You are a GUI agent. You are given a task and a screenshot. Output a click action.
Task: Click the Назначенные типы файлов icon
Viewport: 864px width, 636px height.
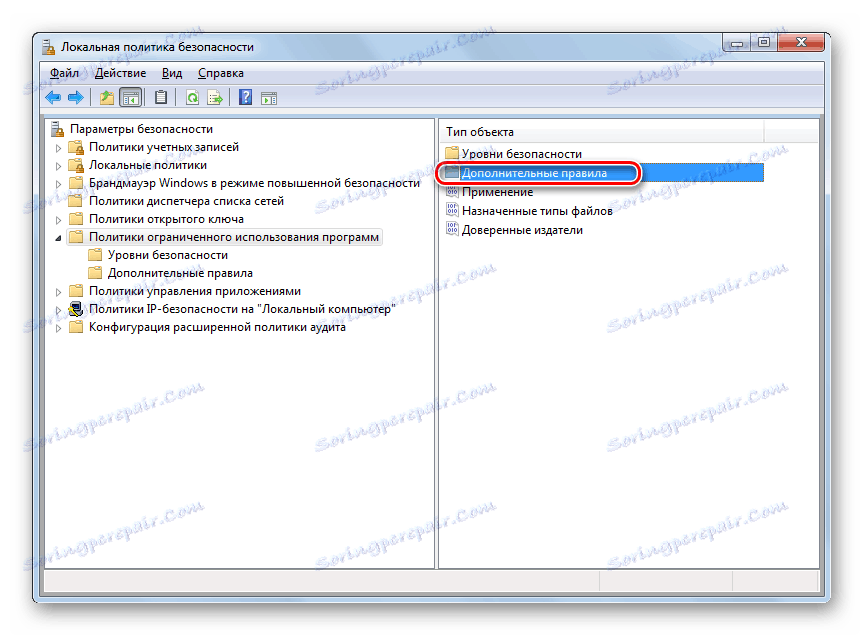[452, 211]
